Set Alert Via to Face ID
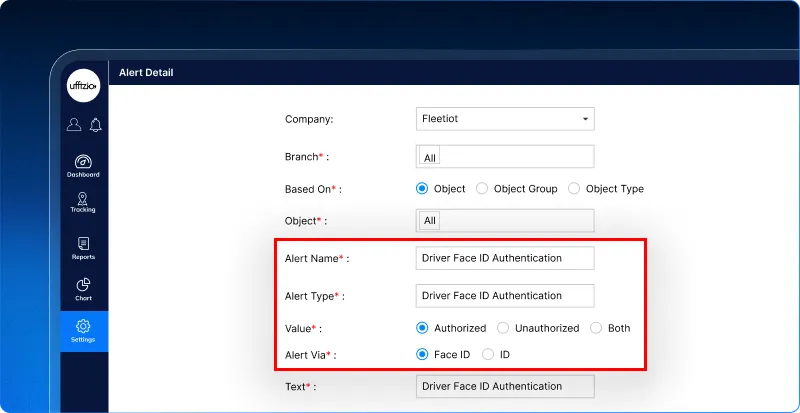The image size is (800, 413). click(421, 354)
